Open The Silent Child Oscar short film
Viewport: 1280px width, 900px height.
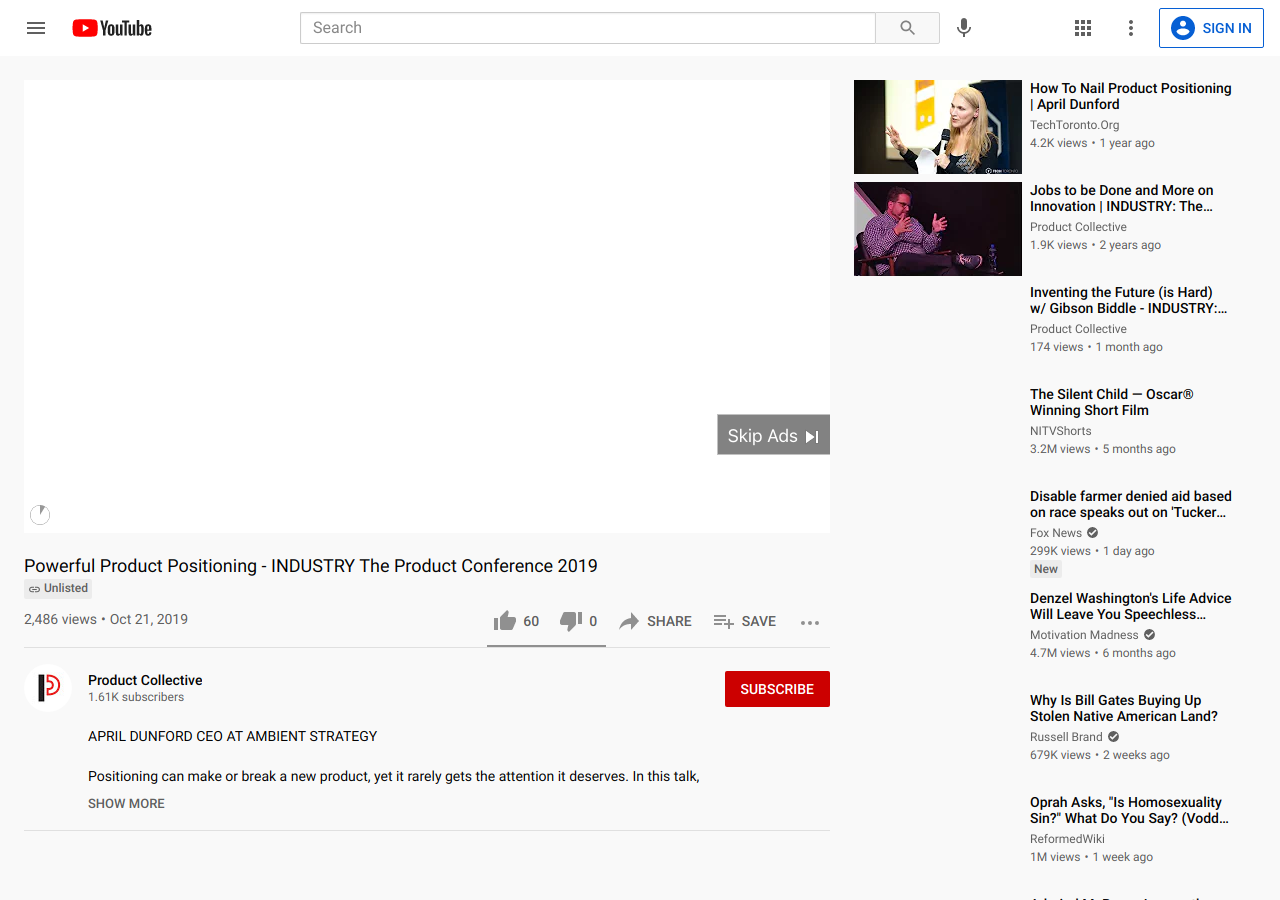click(x=1112, y=402)
